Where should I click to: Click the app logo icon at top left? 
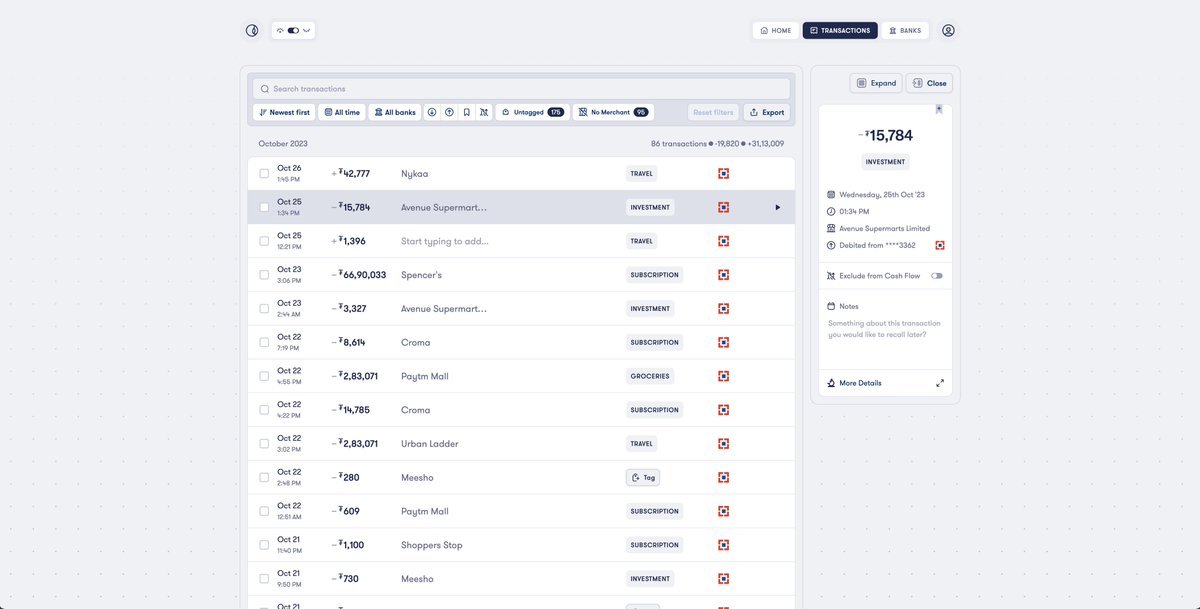pyautogui.click(x=252, y=31)
